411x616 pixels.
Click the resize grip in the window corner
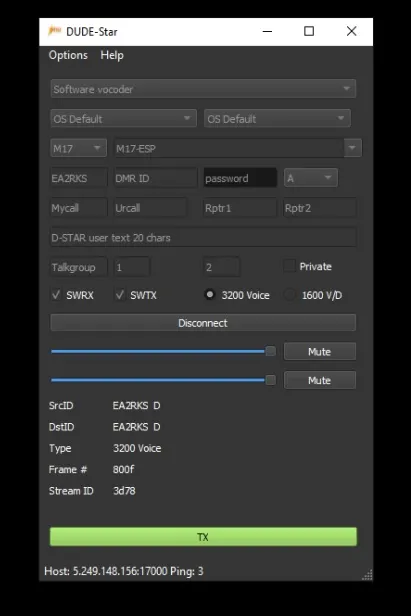367,575
